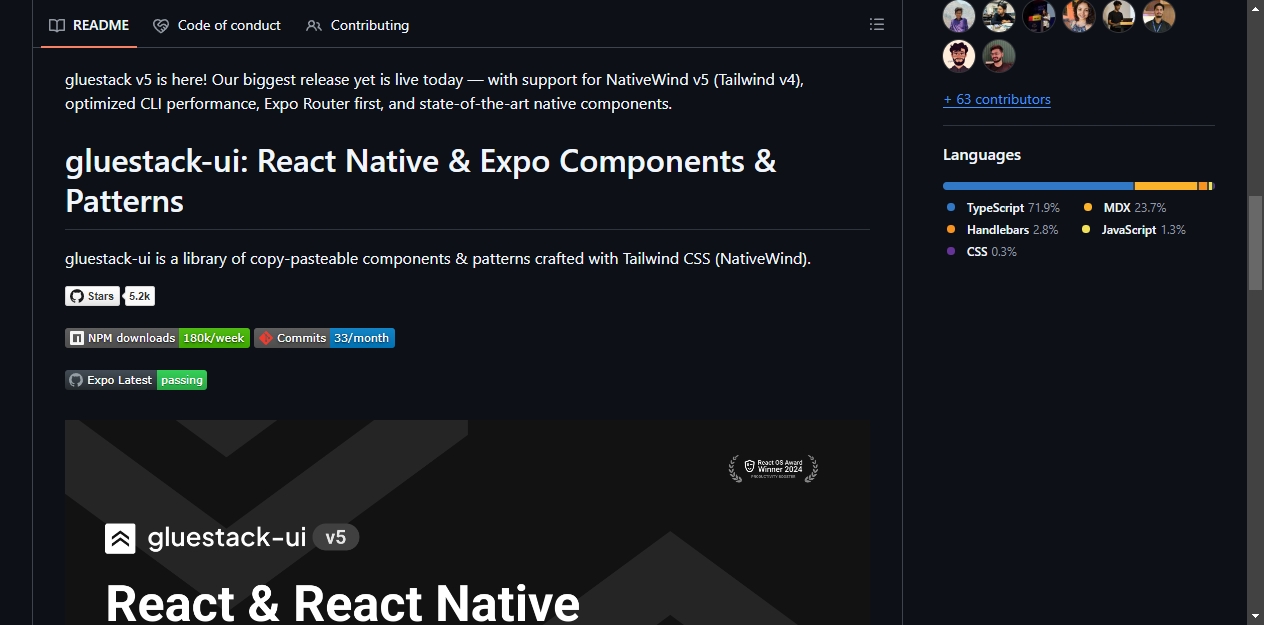Viewport: 1264px width, 625px height.
Task: Click the blue TypeScript legend dot
Action: coord(951,208)
